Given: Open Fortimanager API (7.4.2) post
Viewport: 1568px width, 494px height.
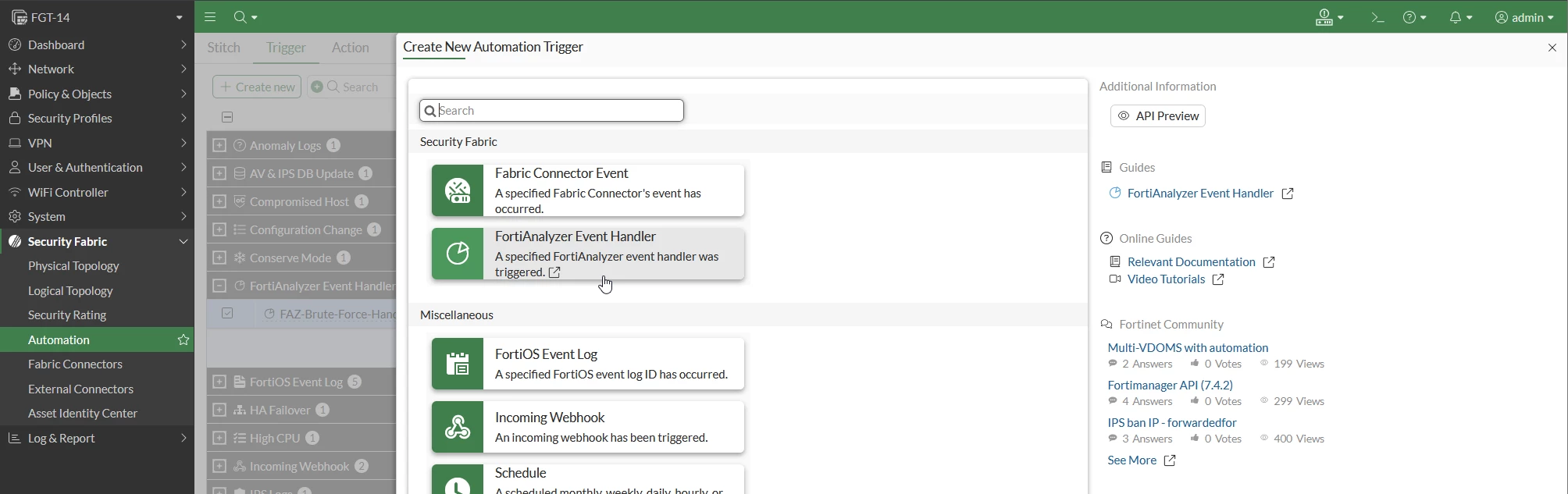Looking at the screenshot, I should (1171, 386).
